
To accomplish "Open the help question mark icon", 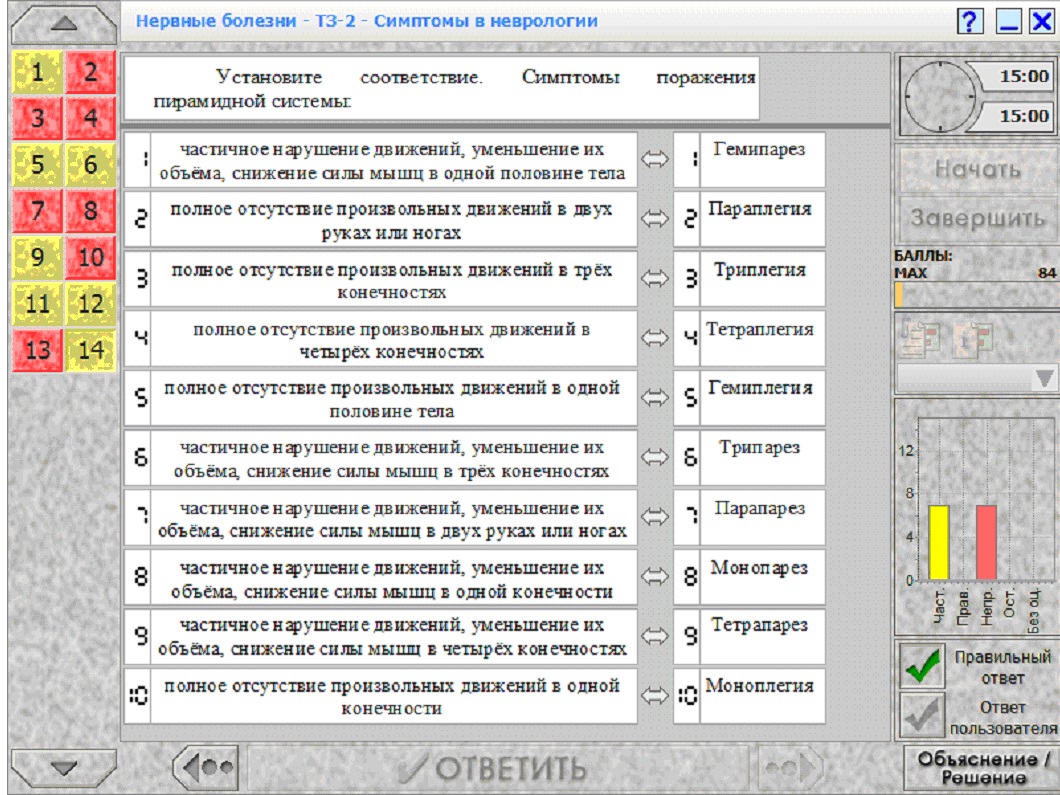I will coord(969,21).
